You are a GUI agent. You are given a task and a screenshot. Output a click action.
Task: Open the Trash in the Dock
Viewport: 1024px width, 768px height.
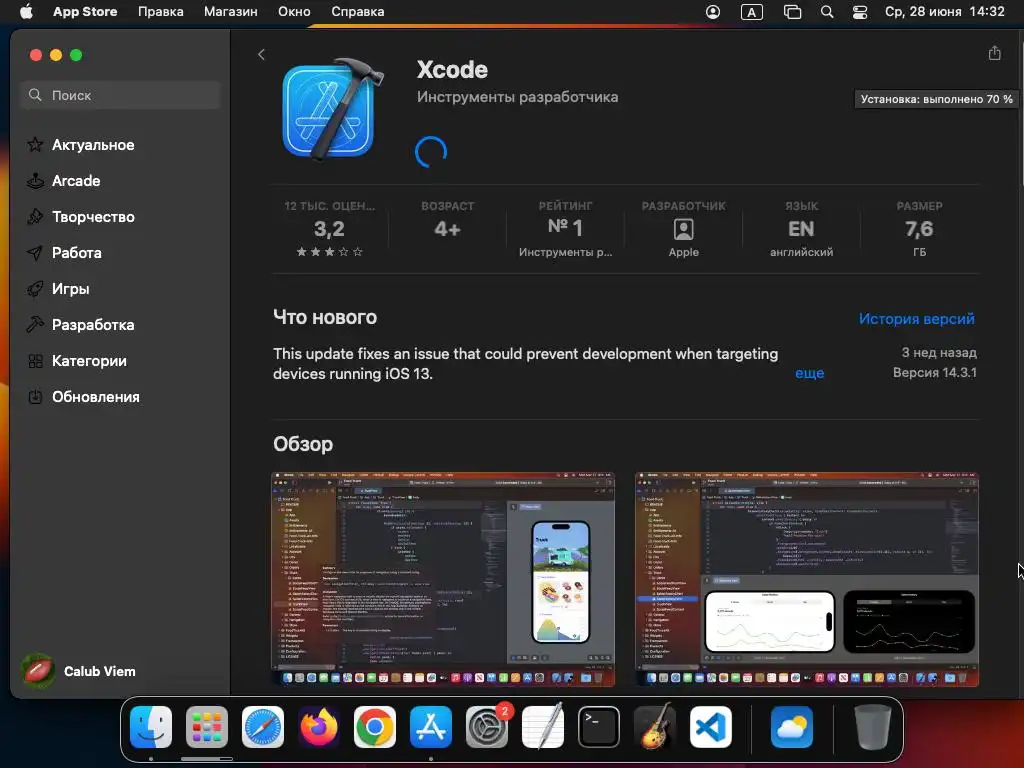872,727
